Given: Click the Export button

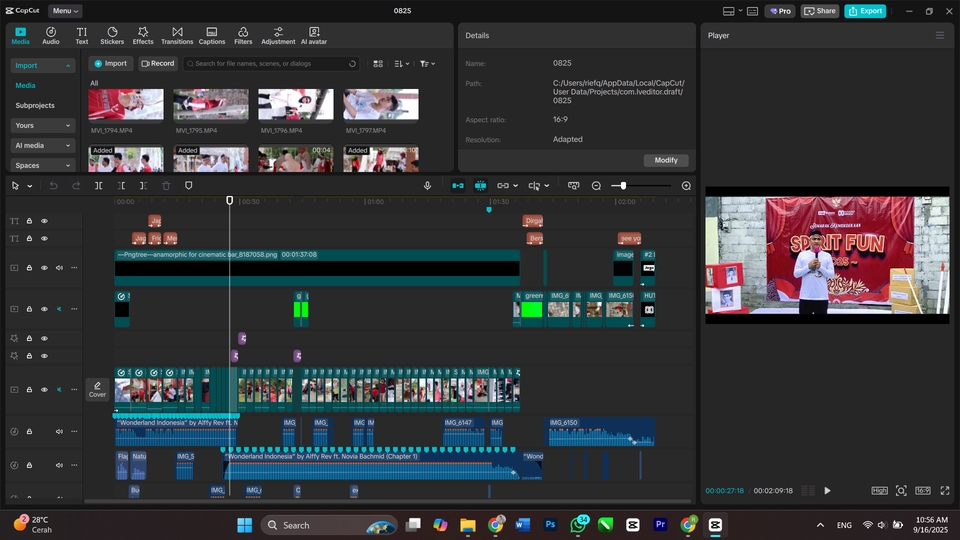Looking at the screenshot, I should pyautogui.click(x=865, y=11).
